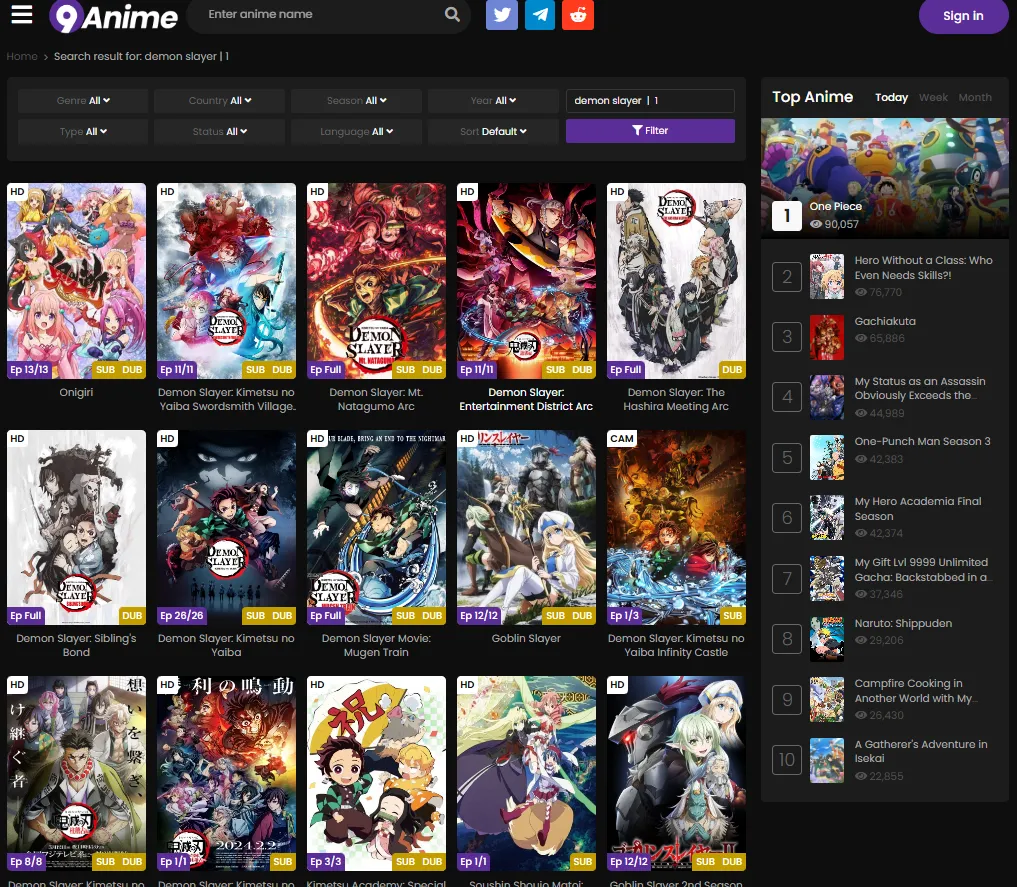
Task: Click the search magnifier icon
Action: pos(452,15)
